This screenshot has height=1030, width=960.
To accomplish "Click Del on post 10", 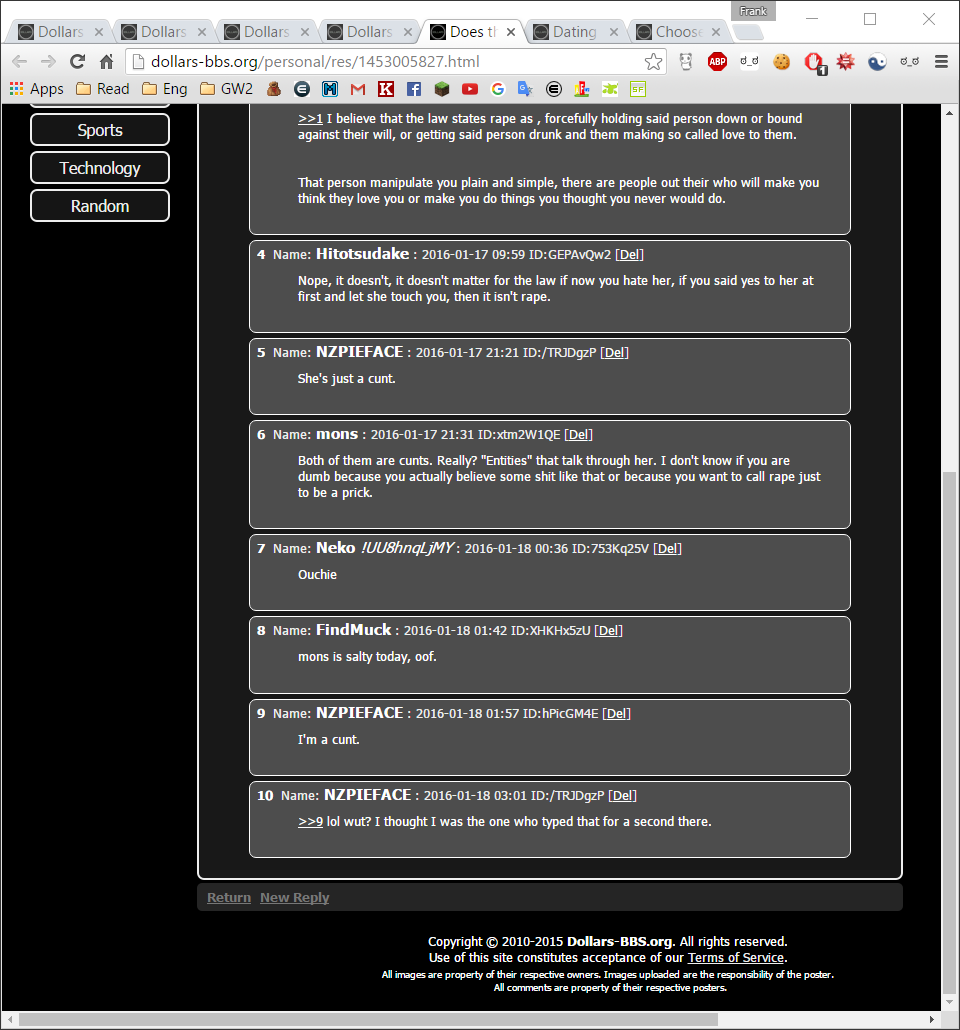I will point(622,795).
